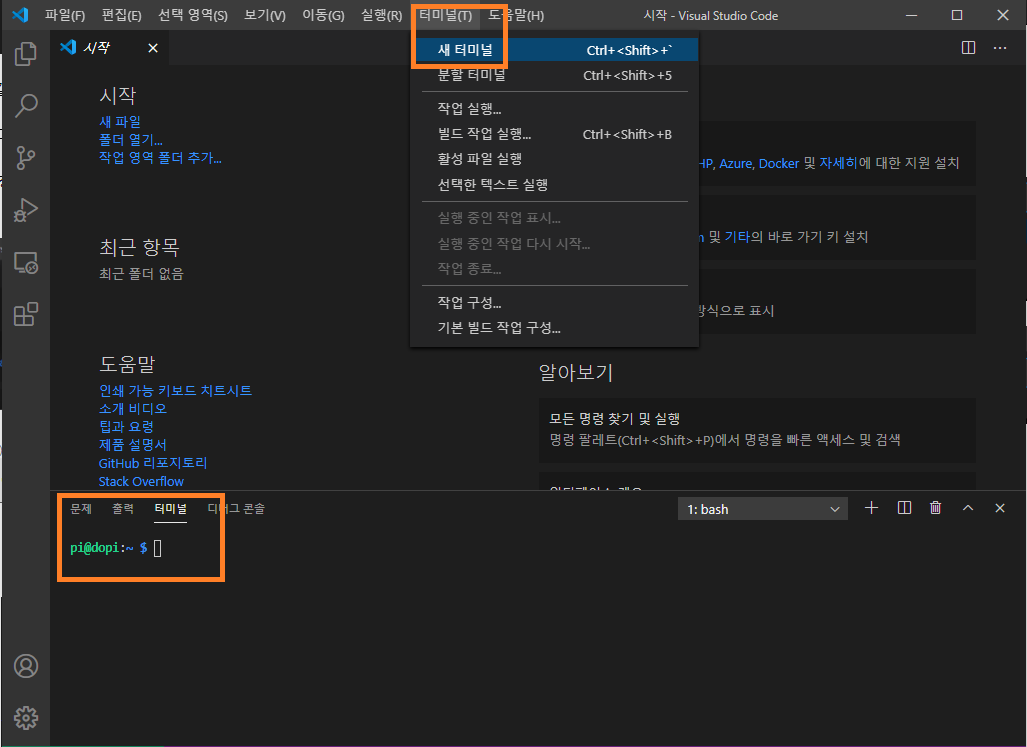Open the 1: bash terminal selector dropdown
1027x747 pixels.
pyautogui.click(x=762, y=509)
